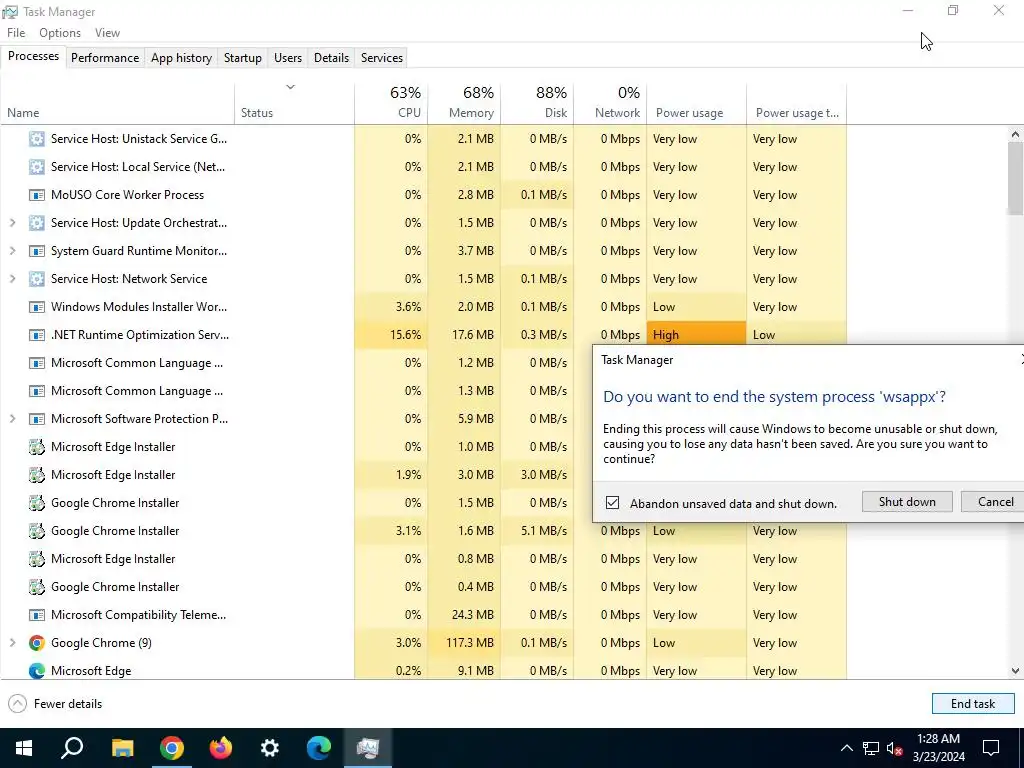Click the Service Host: Update Orchestrator gear icon
Viewport: 1024px width, 768px height.
point(37,223)
